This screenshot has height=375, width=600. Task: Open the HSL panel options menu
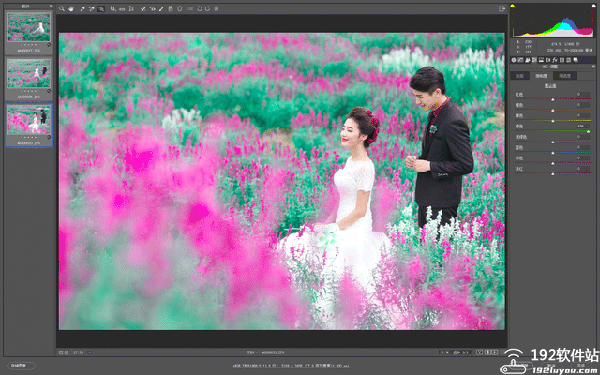[593, 66]
